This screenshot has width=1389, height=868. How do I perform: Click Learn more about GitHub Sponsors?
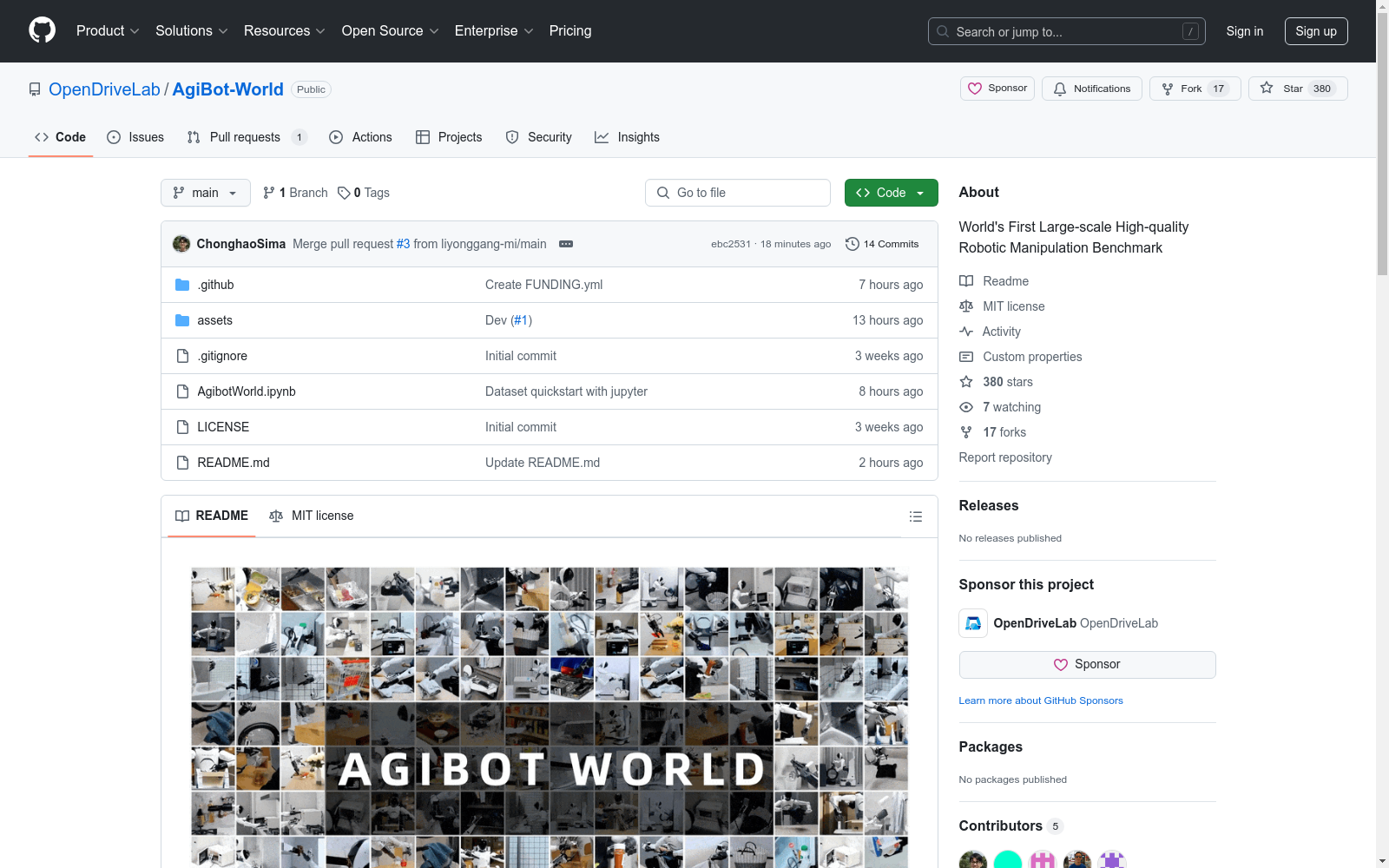(1041, 700)
